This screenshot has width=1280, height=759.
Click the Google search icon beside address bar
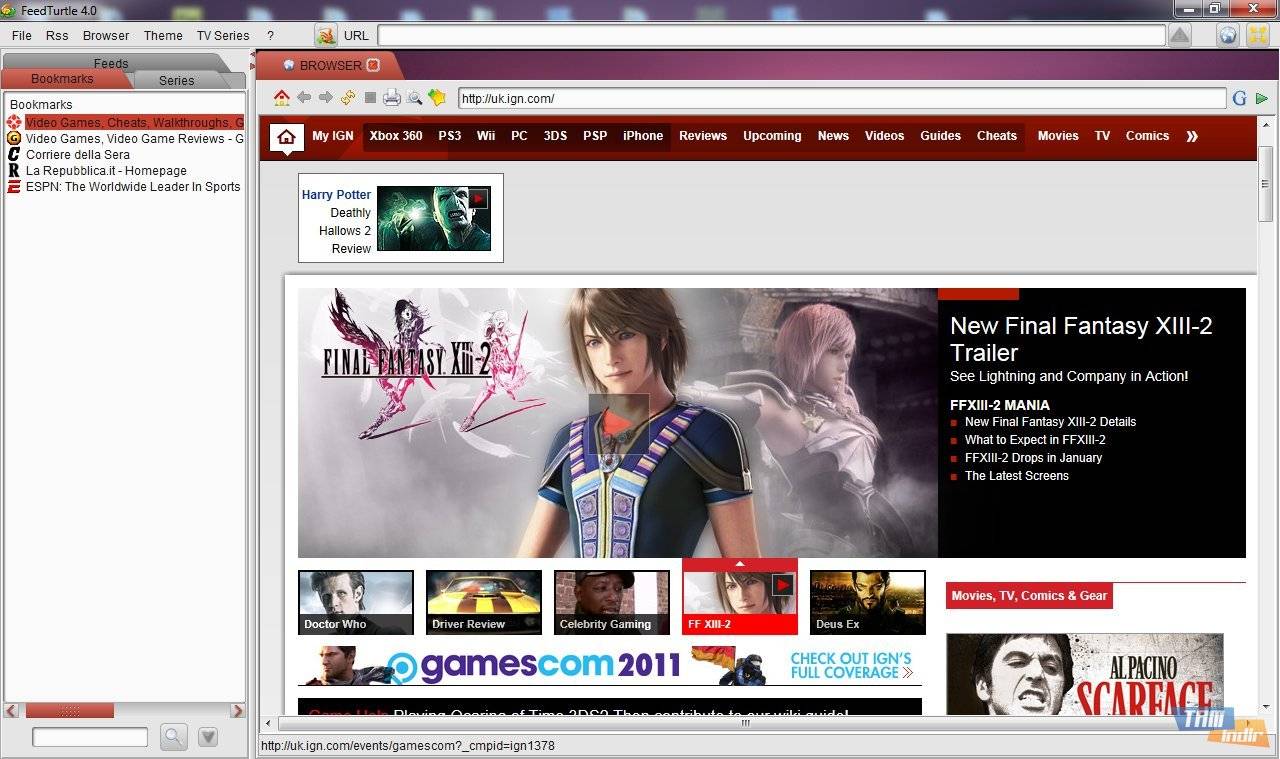1240,98
